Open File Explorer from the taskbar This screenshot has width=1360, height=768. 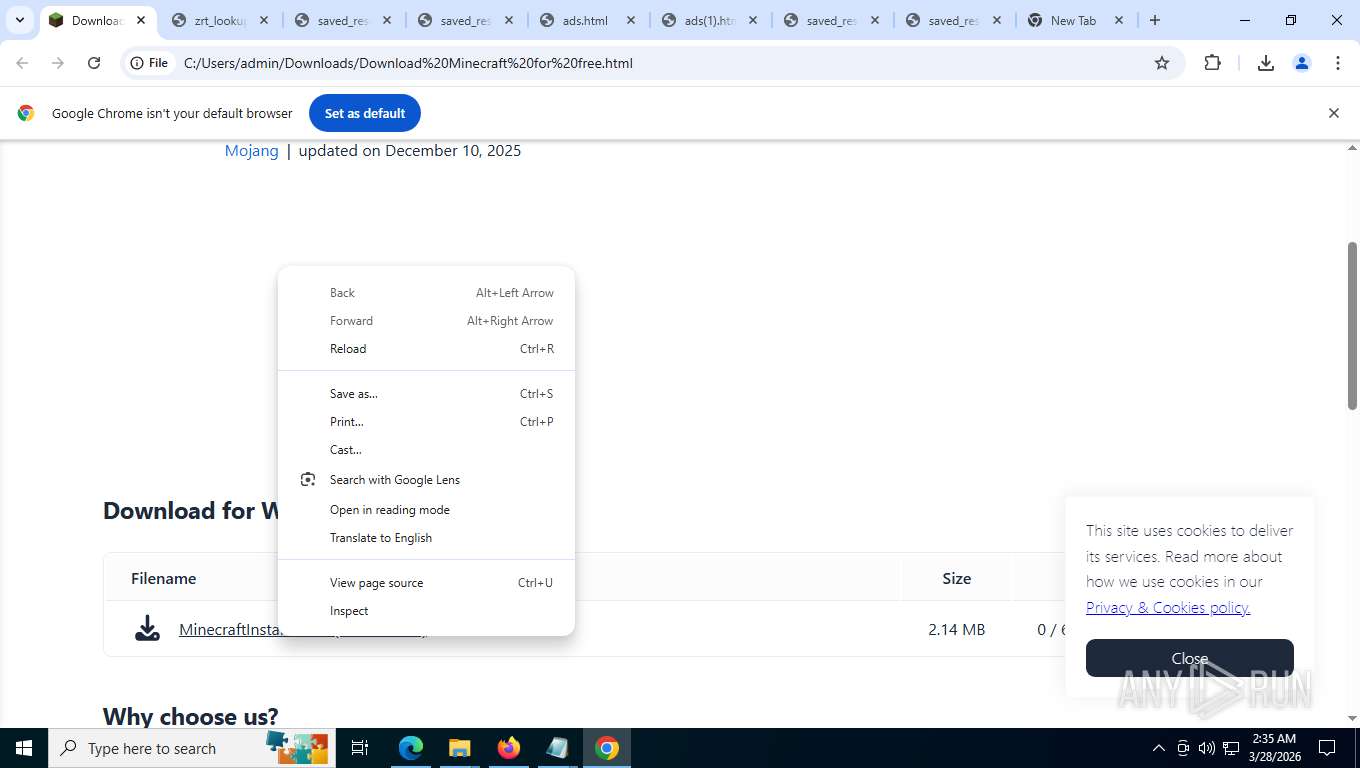coord(459,748)
